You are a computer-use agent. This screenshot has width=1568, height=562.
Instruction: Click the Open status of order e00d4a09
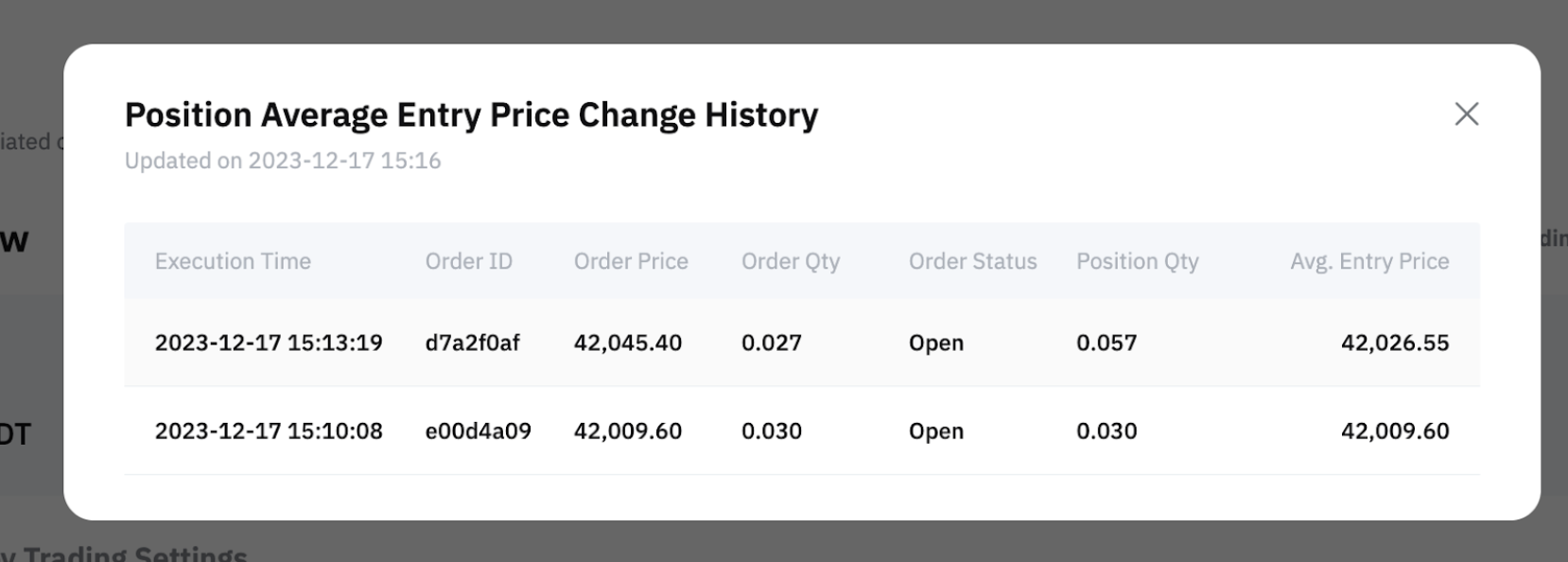coord(935,431)
